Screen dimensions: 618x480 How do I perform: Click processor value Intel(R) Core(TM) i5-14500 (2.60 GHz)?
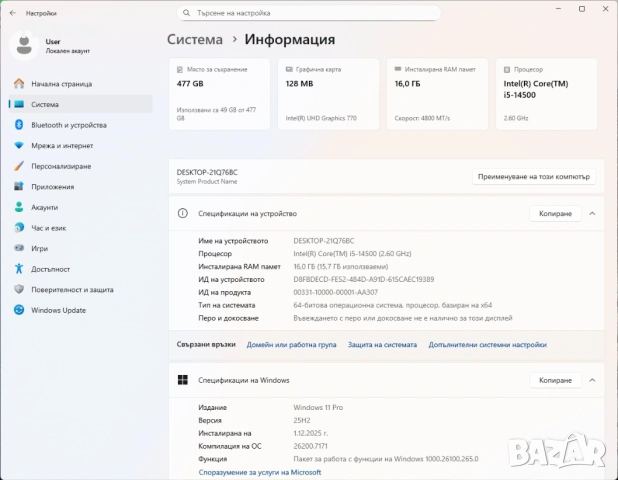[352, 253]
